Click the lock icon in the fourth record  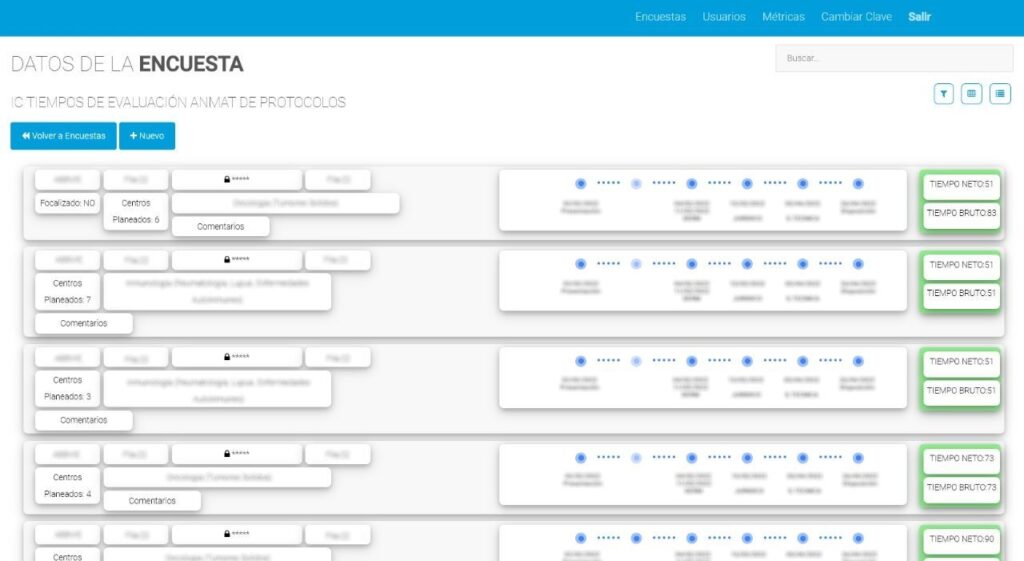(227, 454)
